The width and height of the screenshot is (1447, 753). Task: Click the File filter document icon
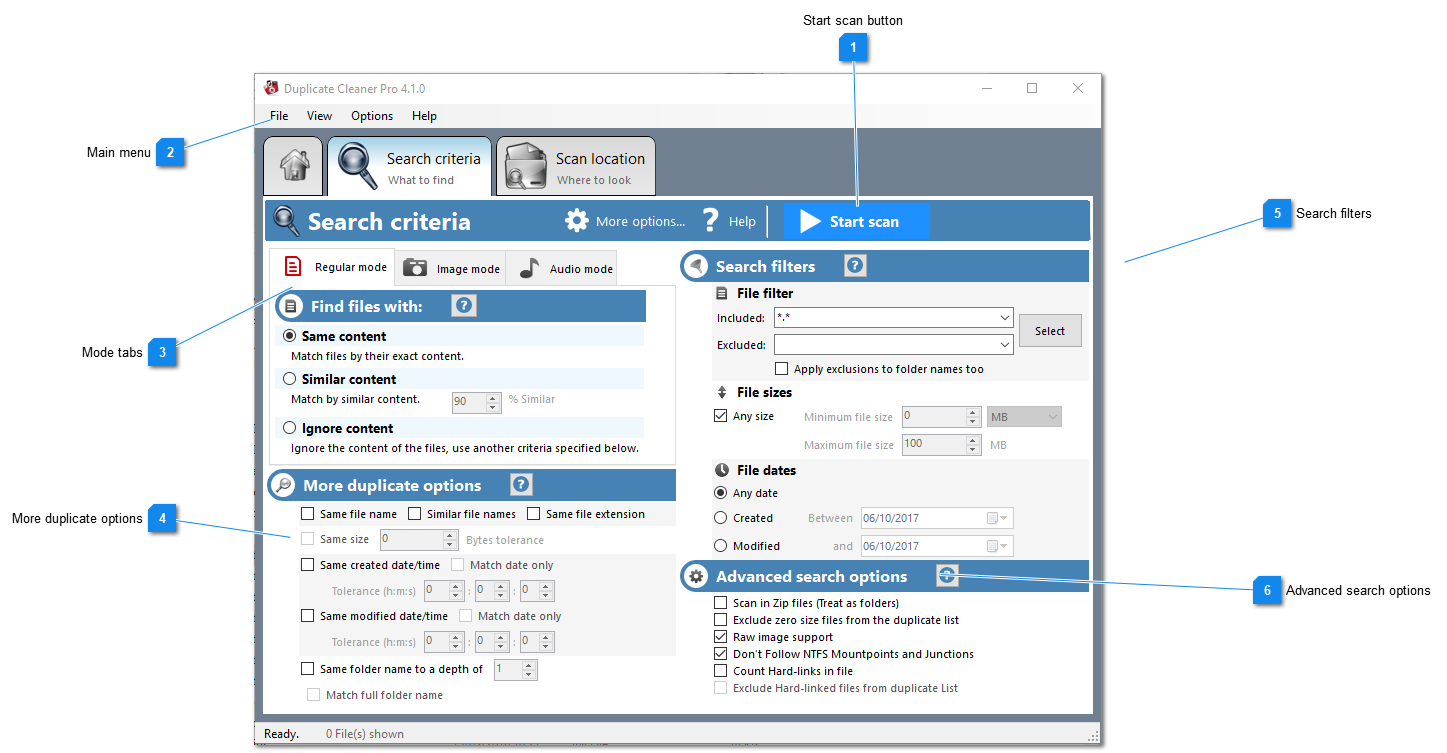[722, 294]
